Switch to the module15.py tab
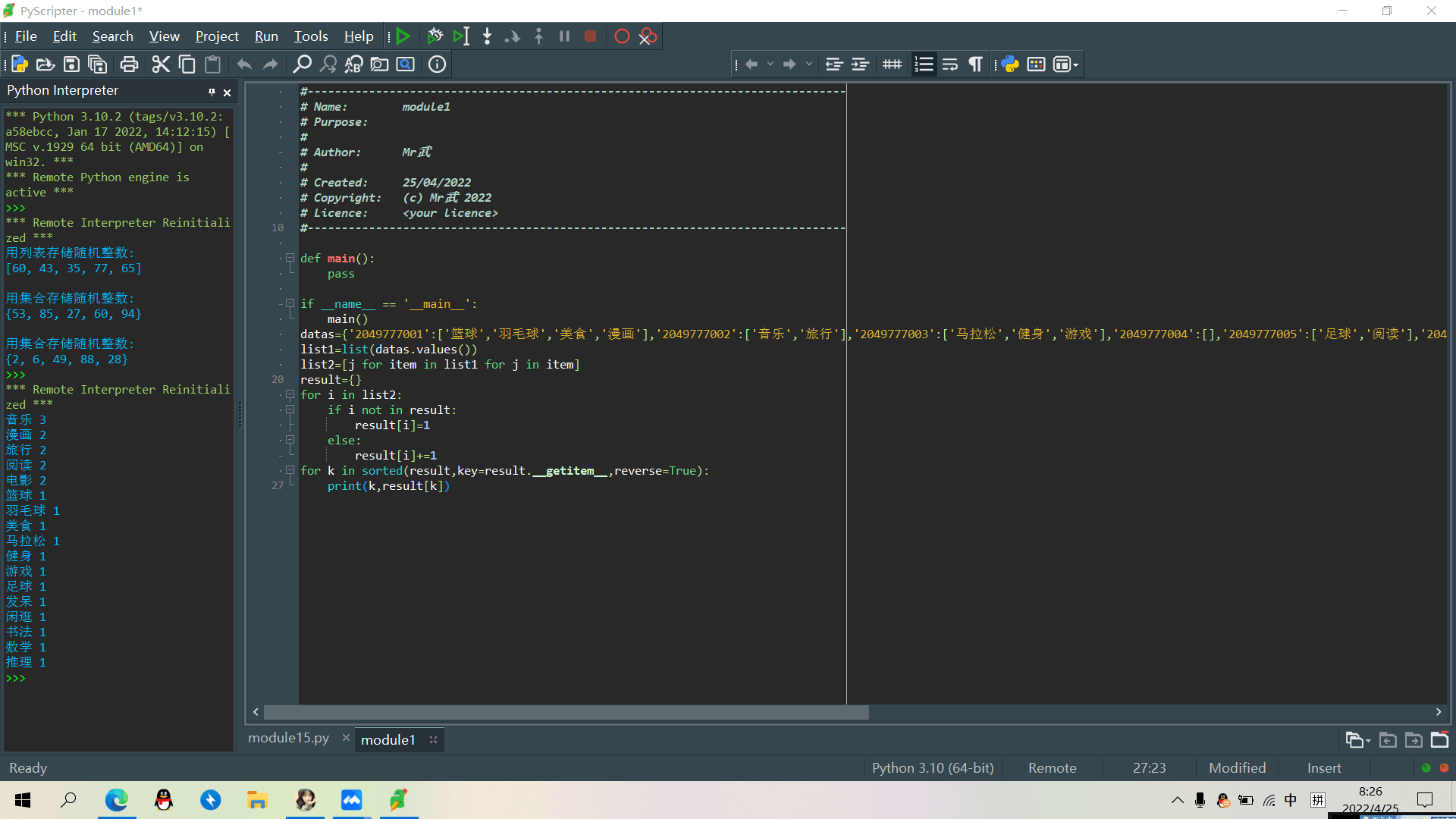 point(289,738)
